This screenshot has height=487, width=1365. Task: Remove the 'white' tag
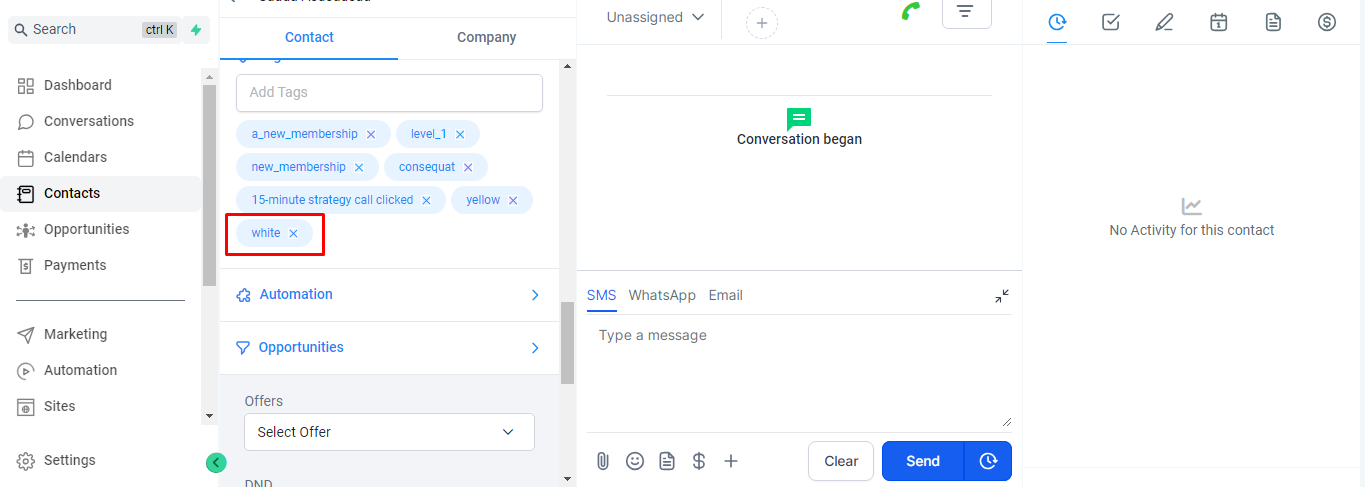pos(293,233)
